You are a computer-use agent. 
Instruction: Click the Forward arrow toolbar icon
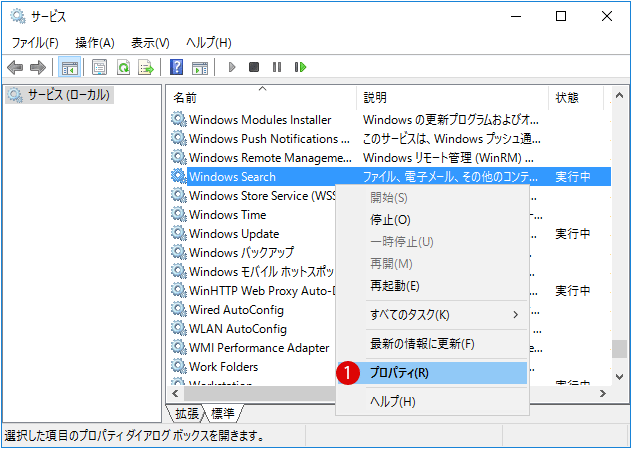[x=38, y=67]
